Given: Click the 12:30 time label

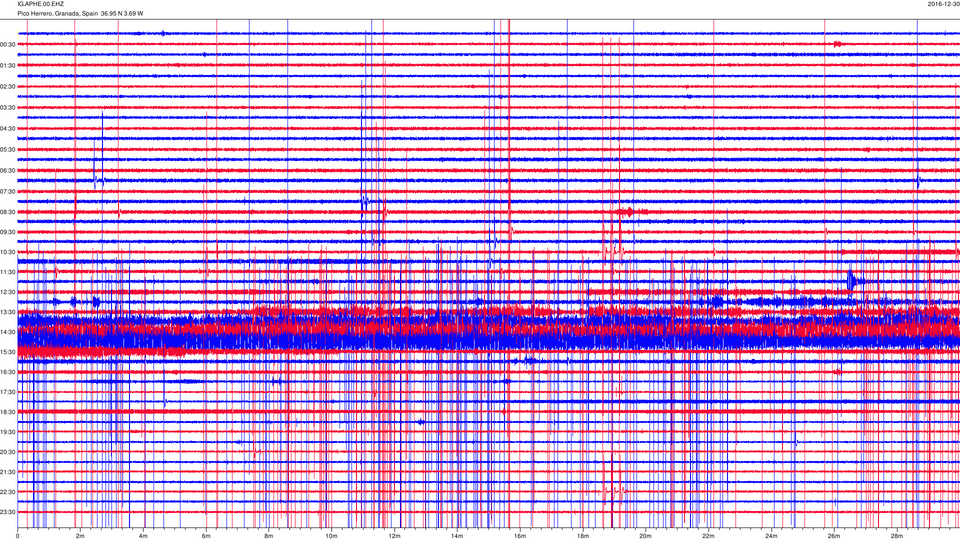Looking at the screenshot, I should pos(8,292).
